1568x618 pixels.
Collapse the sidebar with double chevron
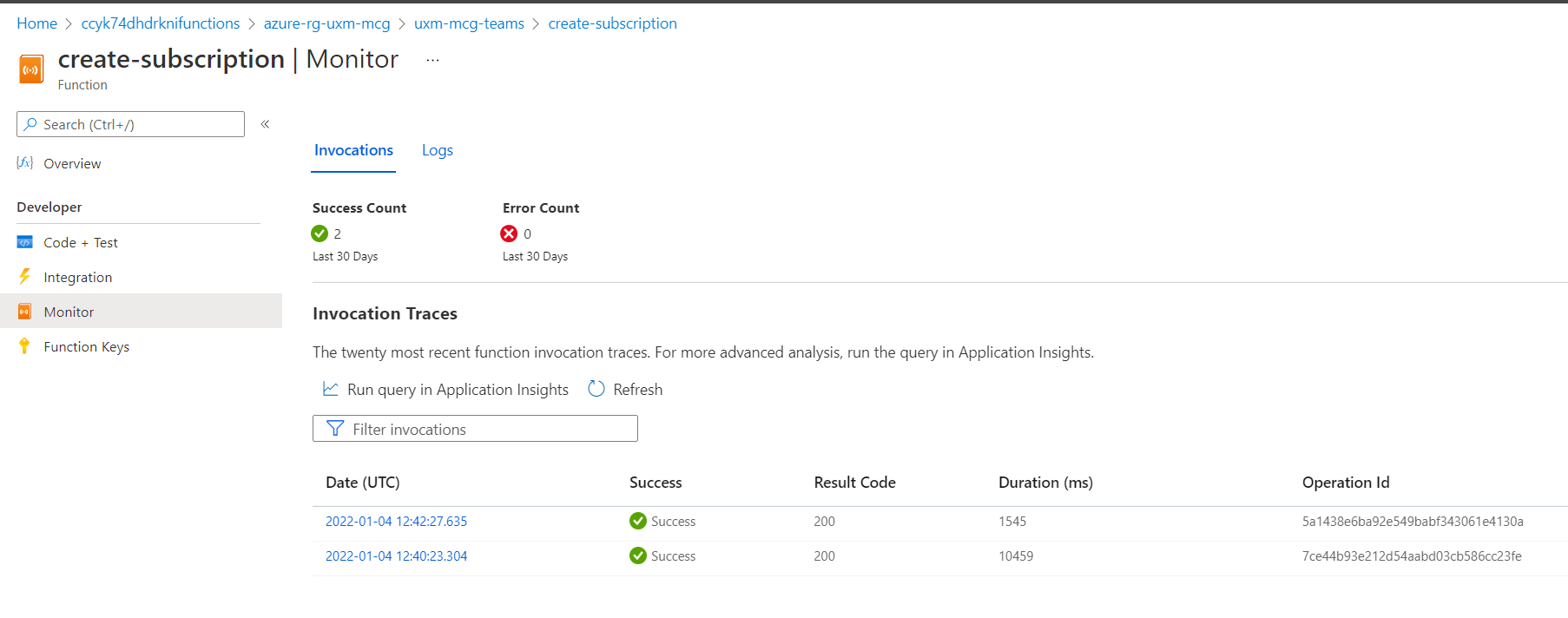click(x=265, y=124)
